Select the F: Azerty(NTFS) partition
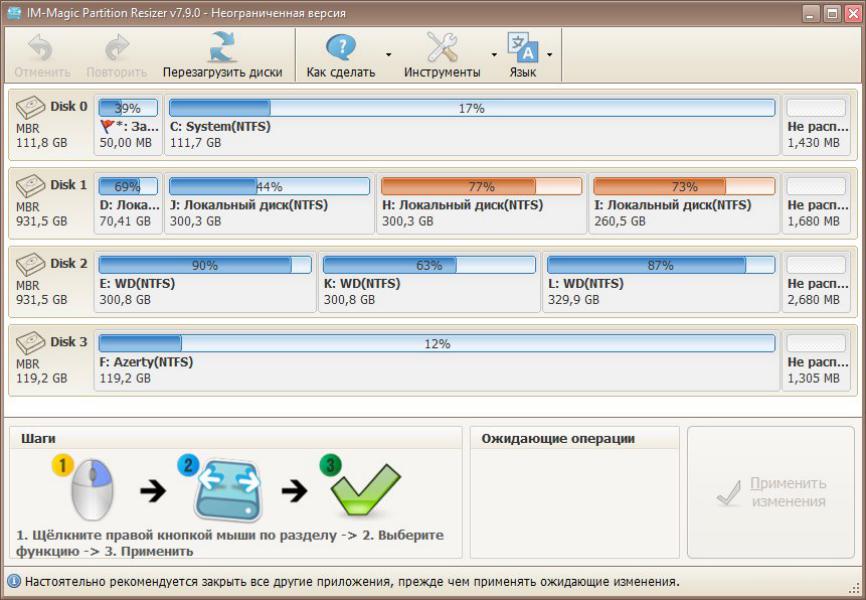Image resolution: width=866 pixels, height=600 pixels. [x=436, y=361]
